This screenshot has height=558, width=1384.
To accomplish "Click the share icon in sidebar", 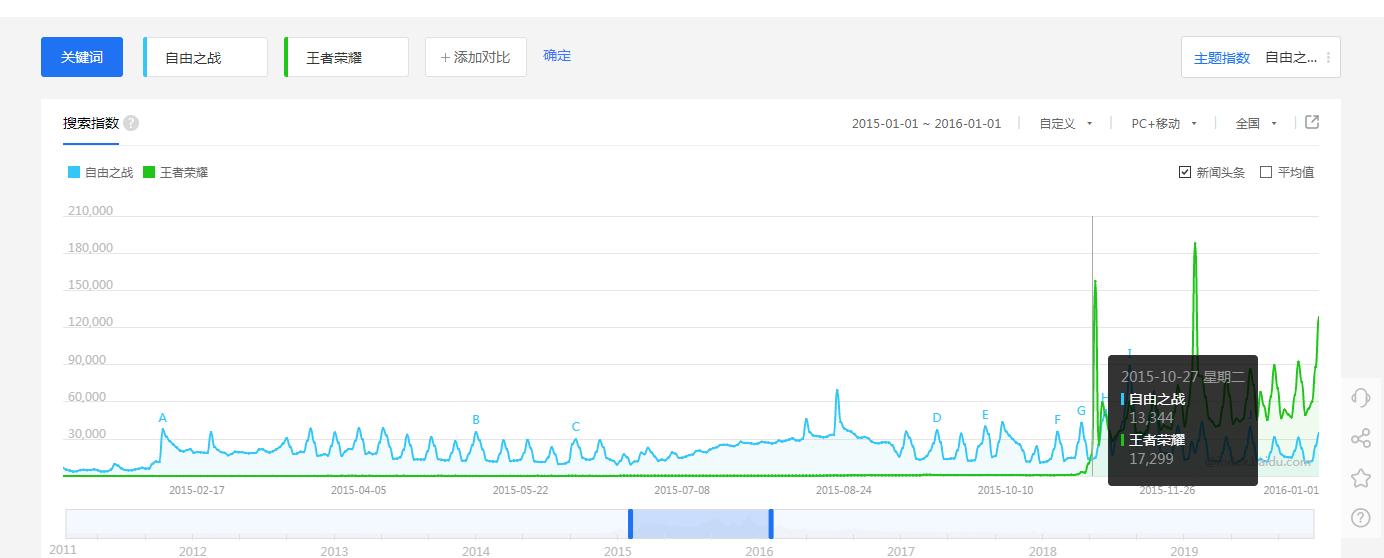I will pos(1360,438).
